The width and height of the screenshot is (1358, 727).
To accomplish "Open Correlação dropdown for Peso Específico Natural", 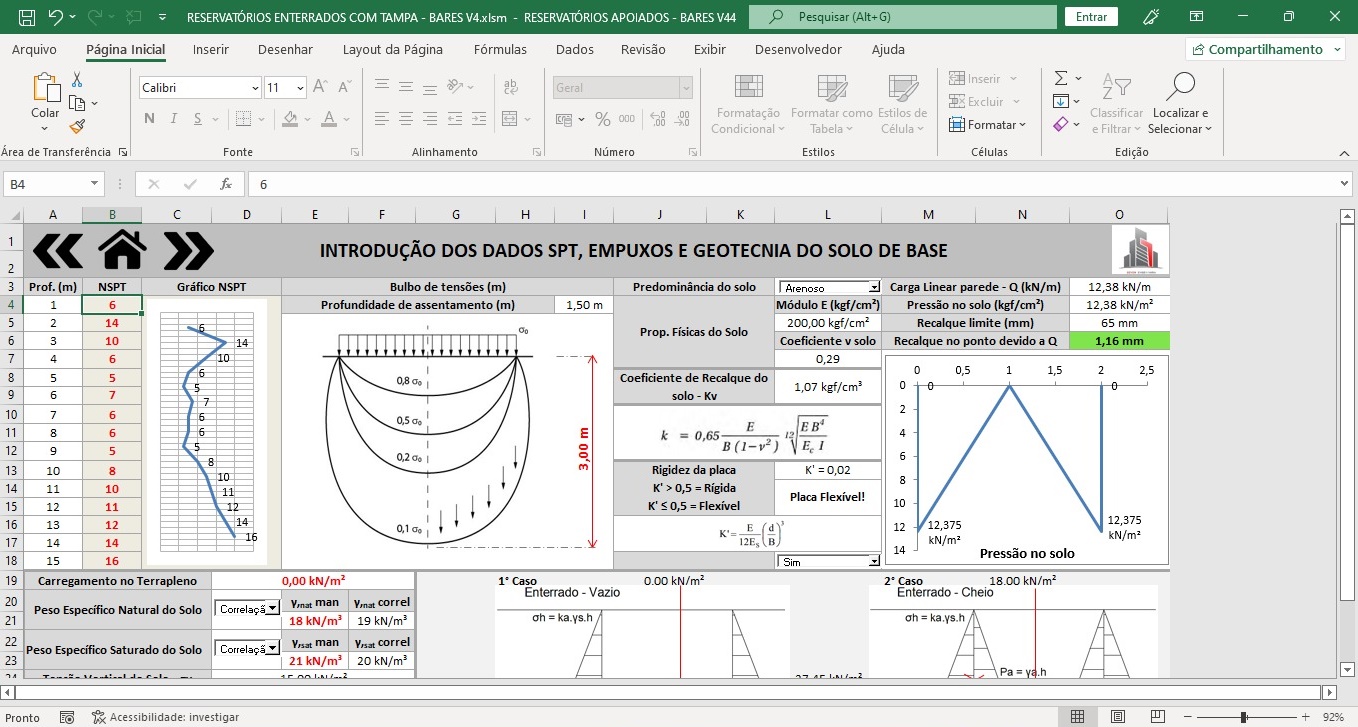I will (x=273, y=609).
